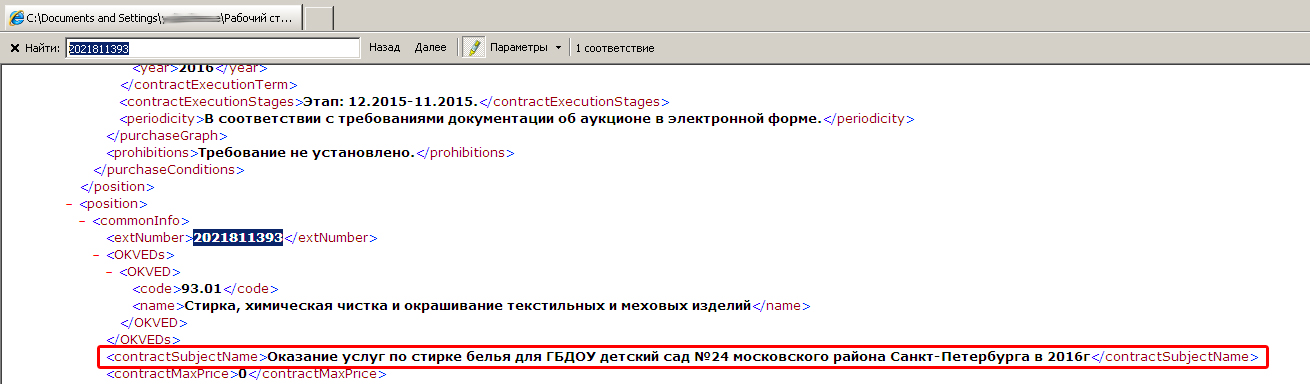Click the text 'Этап: 12.2015-11.2015.'
This screenshot has width=1310, height=384.
click(392, 102)
